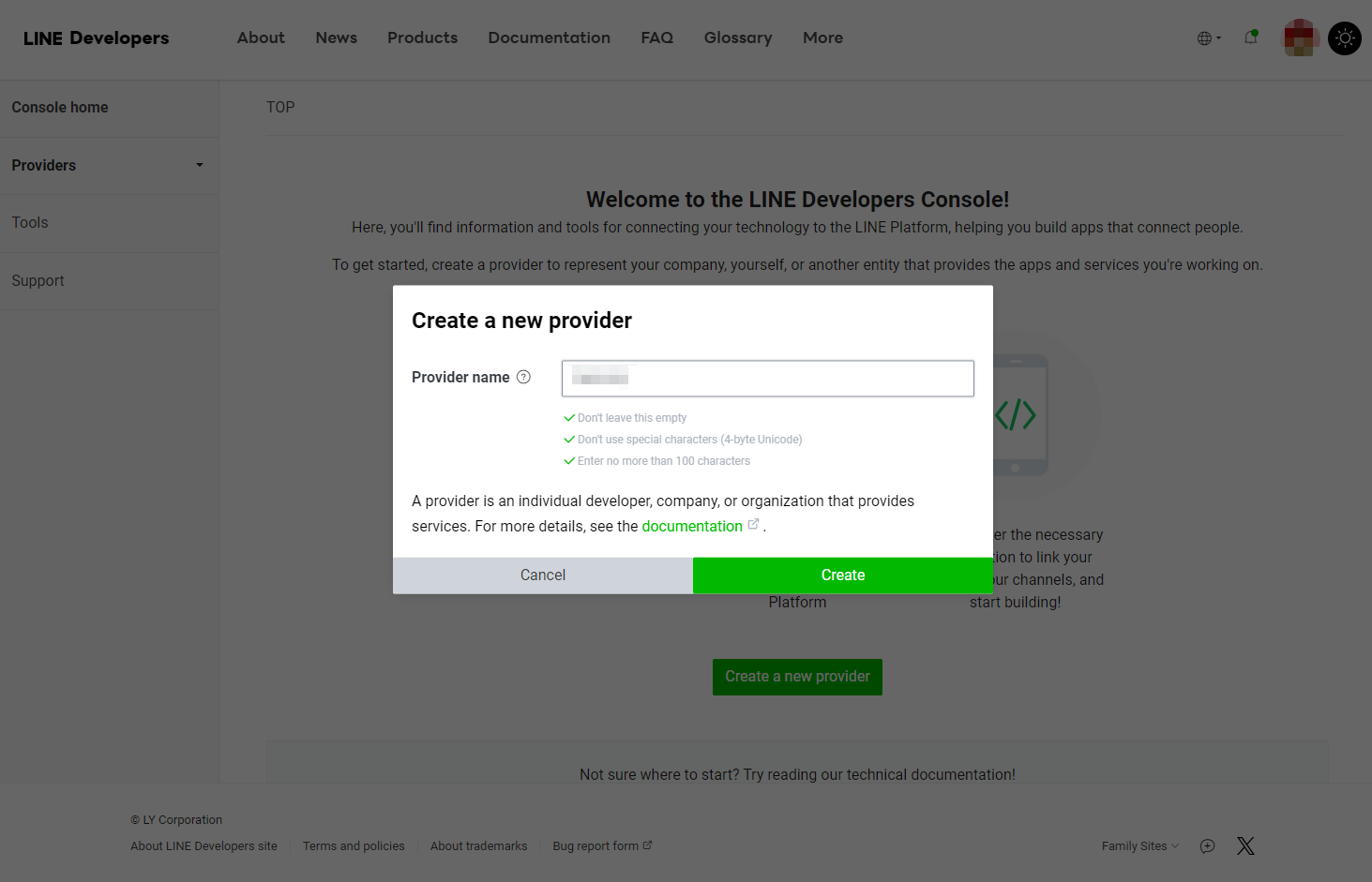Image resolution: width=1372 pixels, height=882 pixels.
Task: Open the About menu
Action: 261,37
